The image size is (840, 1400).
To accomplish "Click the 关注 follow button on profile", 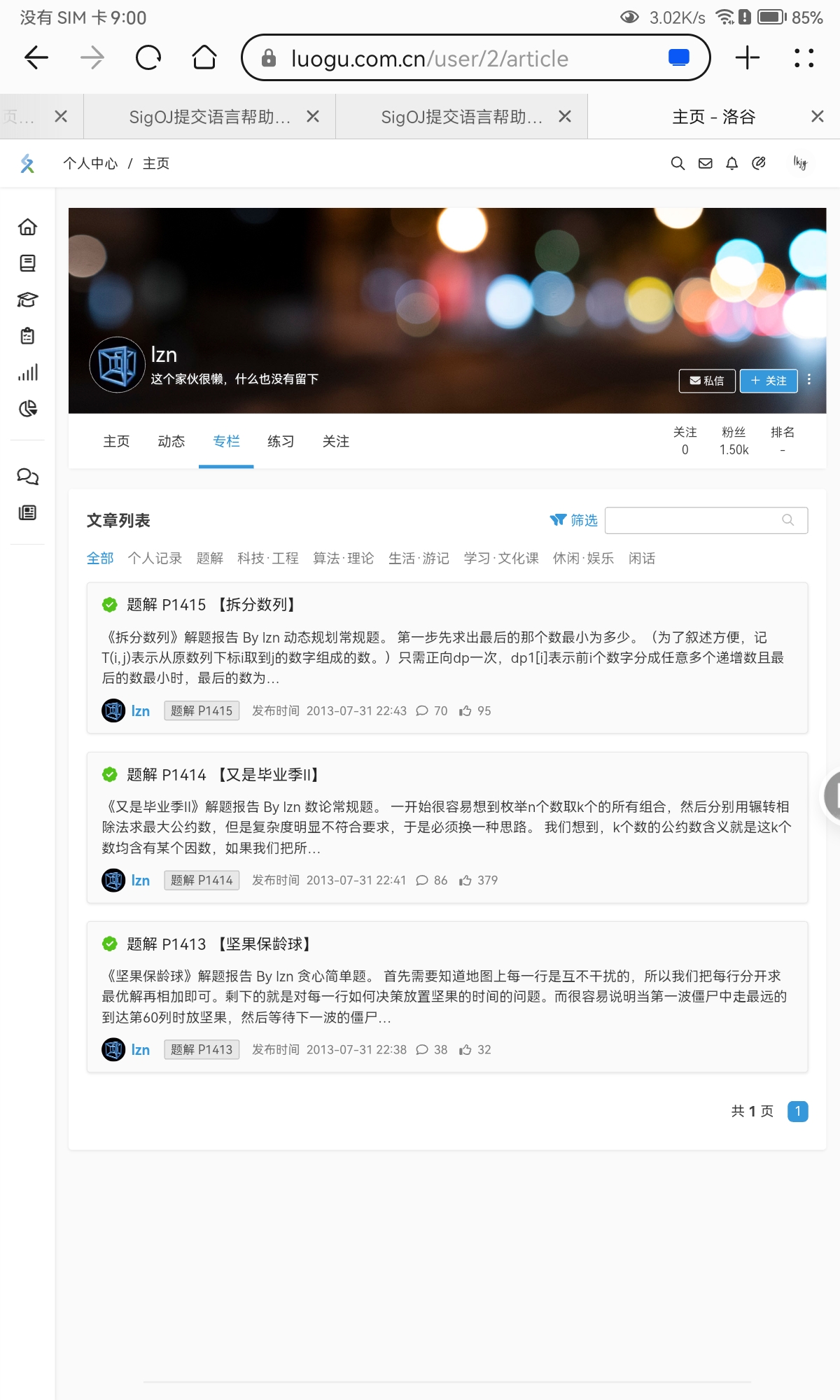I will pyautogui.click(x=769, y=381).
